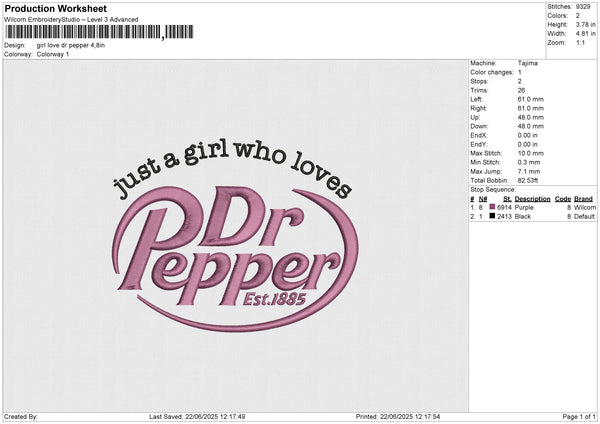This screenshot has height=424, width=600.
Task: Click the Trims value 26
Action: click(x=521, y=90)
